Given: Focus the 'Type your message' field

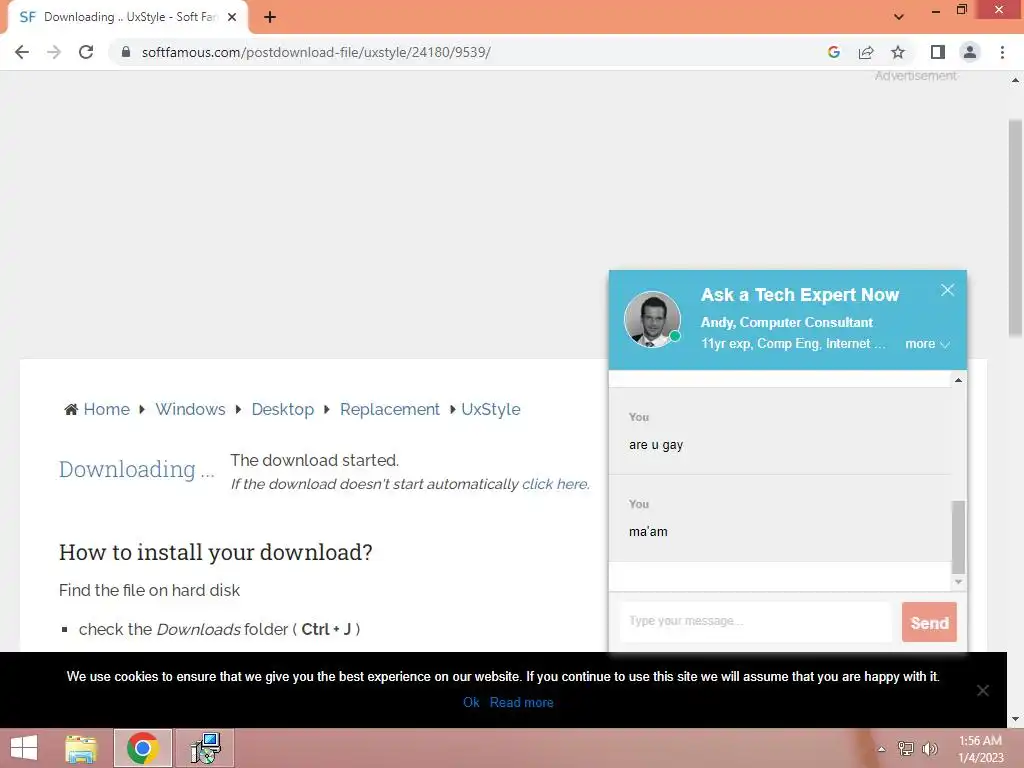Looking at the screenshot, I should tap(756, 621).
